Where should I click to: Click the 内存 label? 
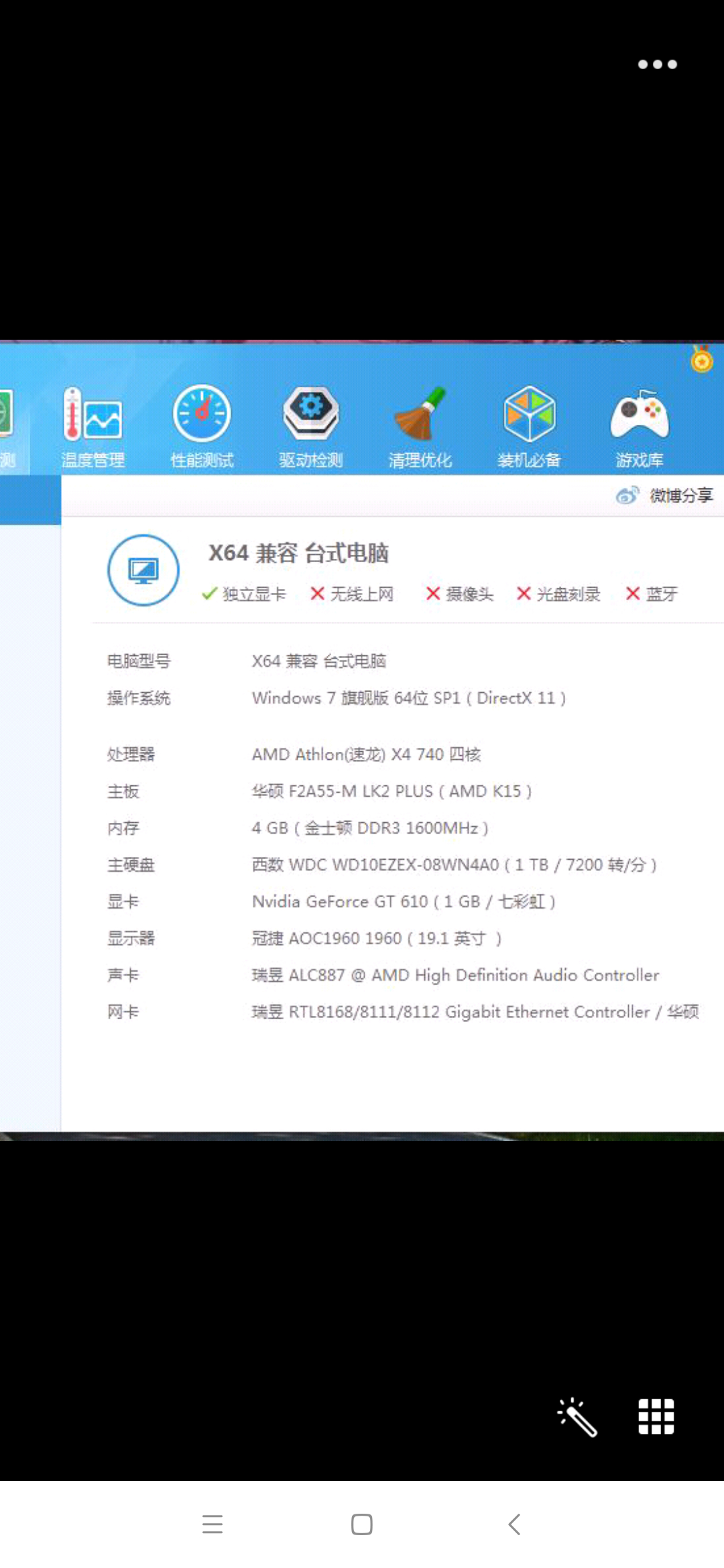click(123, 828)
